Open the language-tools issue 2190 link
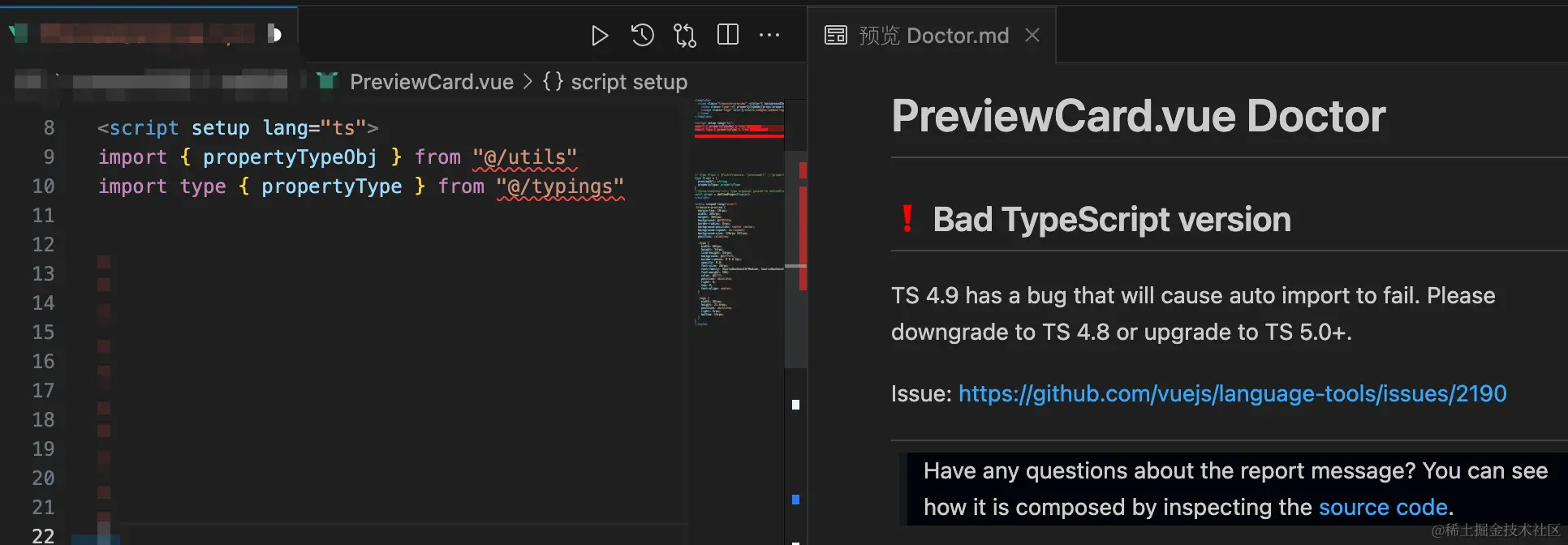Viewport: 1568px width, 545px height. tap(1232, 393)
